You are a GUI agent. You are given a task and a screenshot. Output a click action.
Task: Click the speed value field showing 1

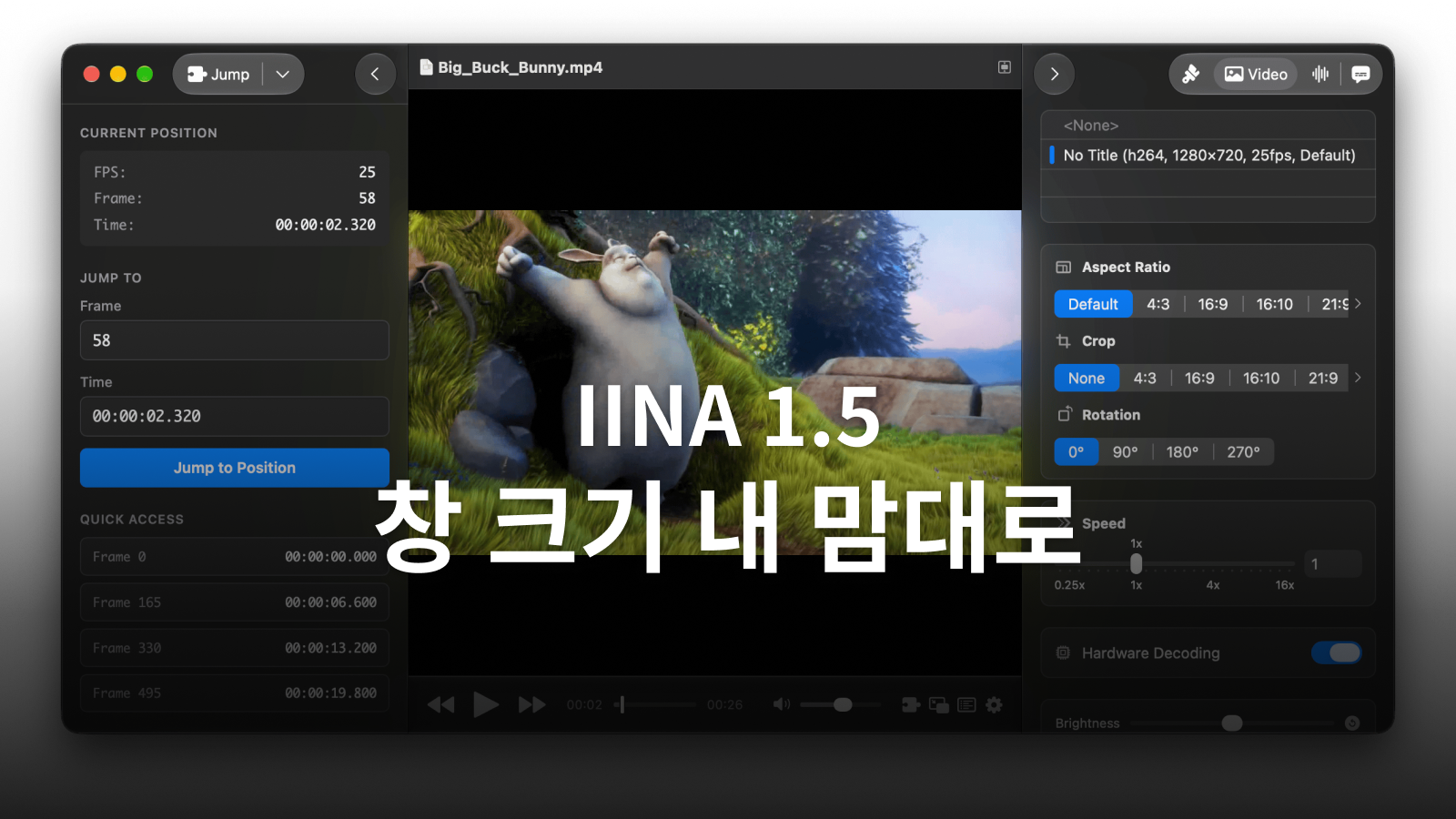click(x=1332, y=564)
